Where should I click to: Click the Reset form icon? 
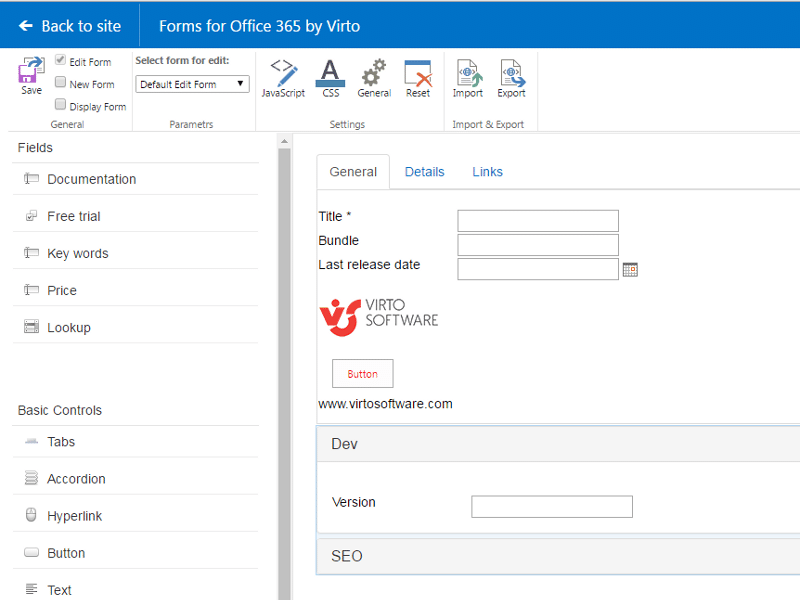point(418,73)
